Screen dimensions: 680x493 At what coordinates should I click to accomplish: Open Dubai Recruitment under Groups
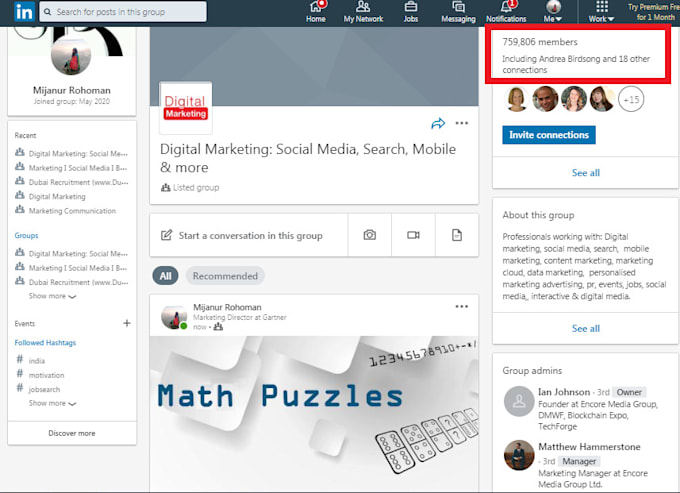[78, 282]
